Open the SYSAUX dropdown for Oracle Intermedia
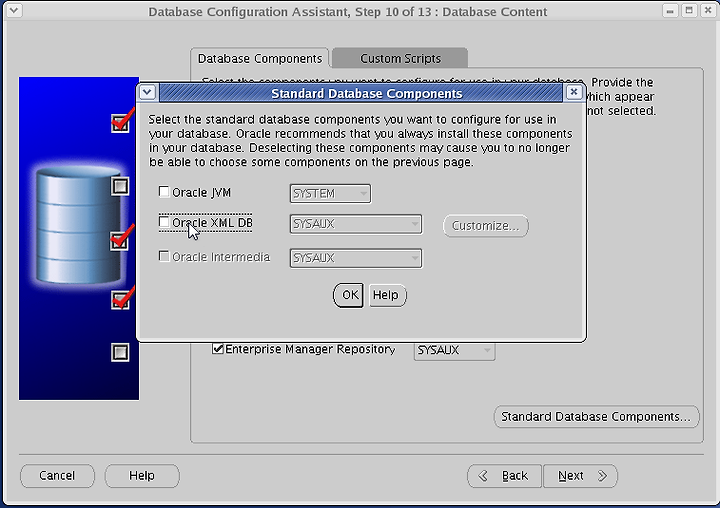720x508 pixels. [x=356, y=258]
